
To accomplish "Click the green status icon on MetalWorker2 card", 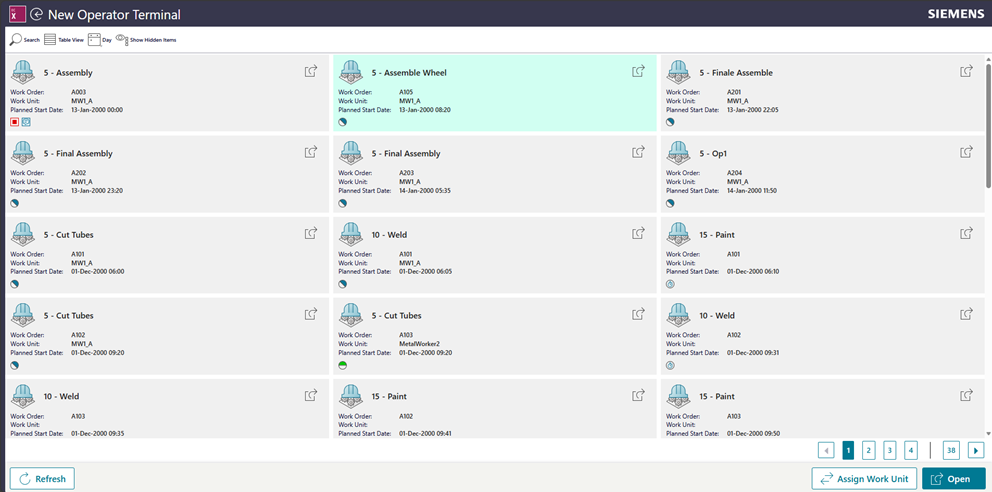I will pos(343,365).
